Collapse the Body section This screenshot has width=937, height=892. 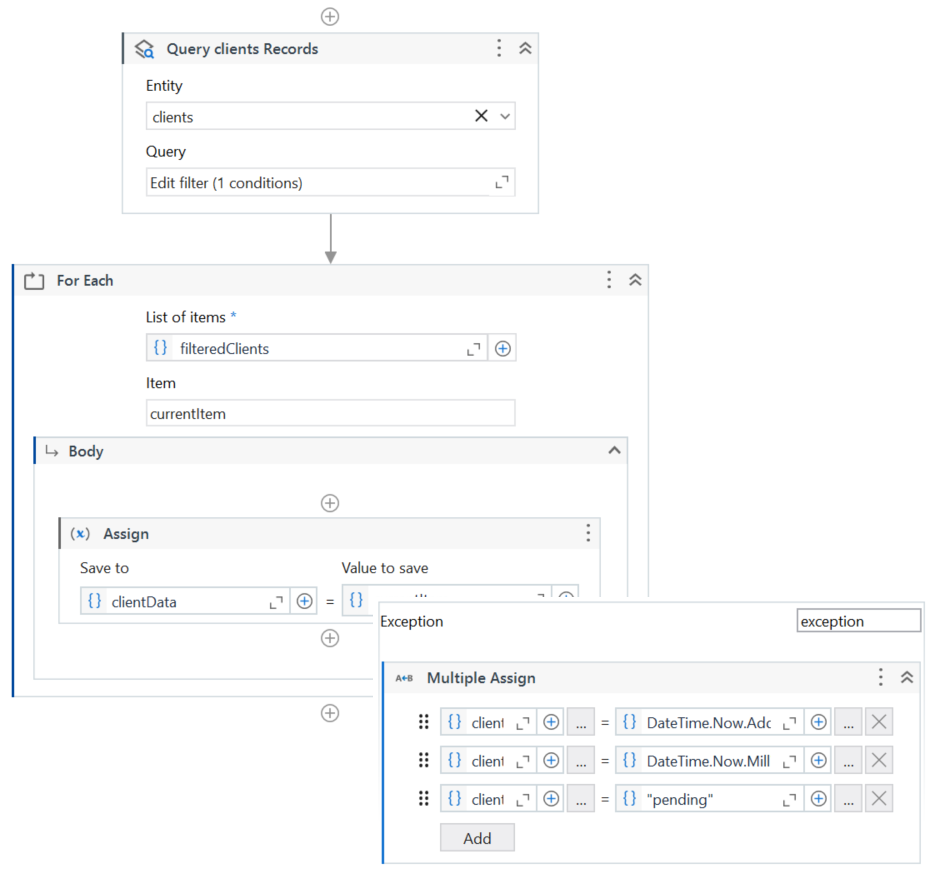click(614, 451)
